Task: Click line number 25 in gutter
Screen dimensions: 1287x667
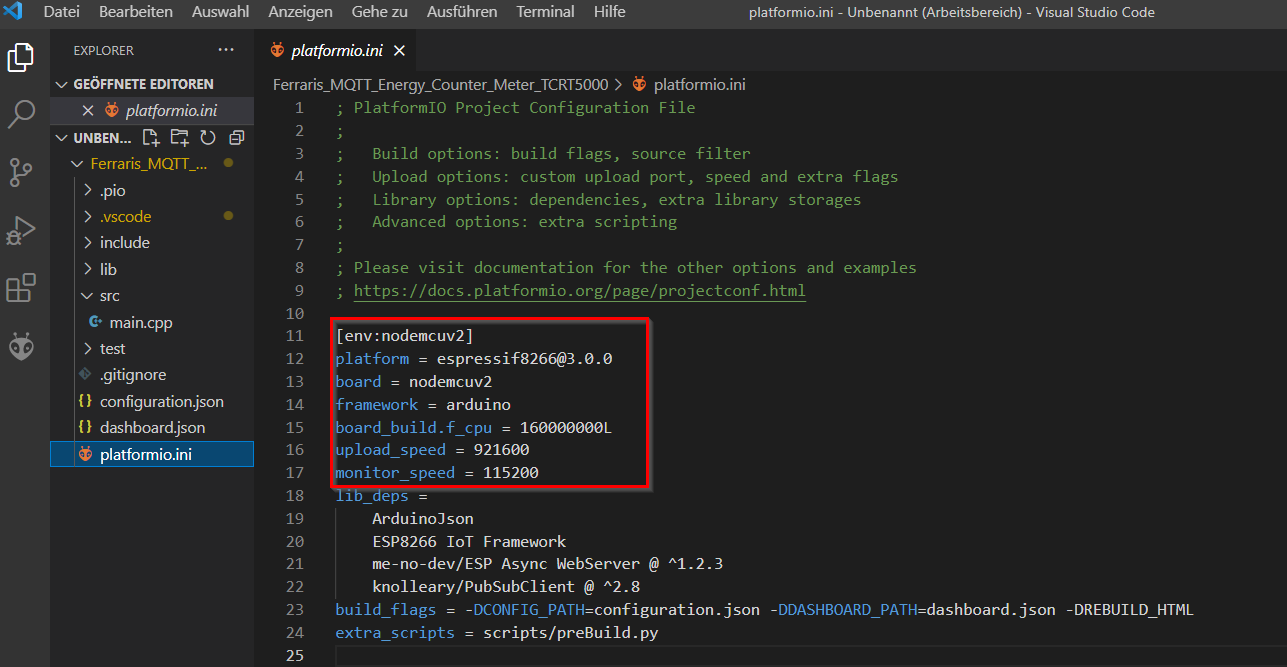Action: (294, 655)
